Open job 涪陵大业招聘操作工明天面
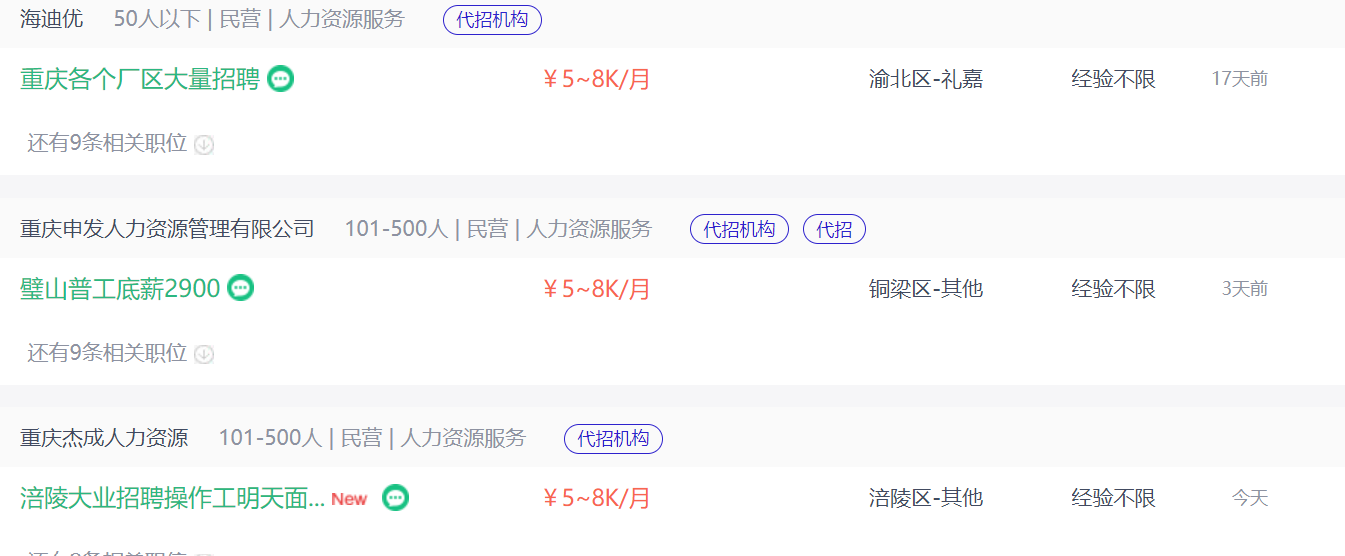 tap(172, 497)
